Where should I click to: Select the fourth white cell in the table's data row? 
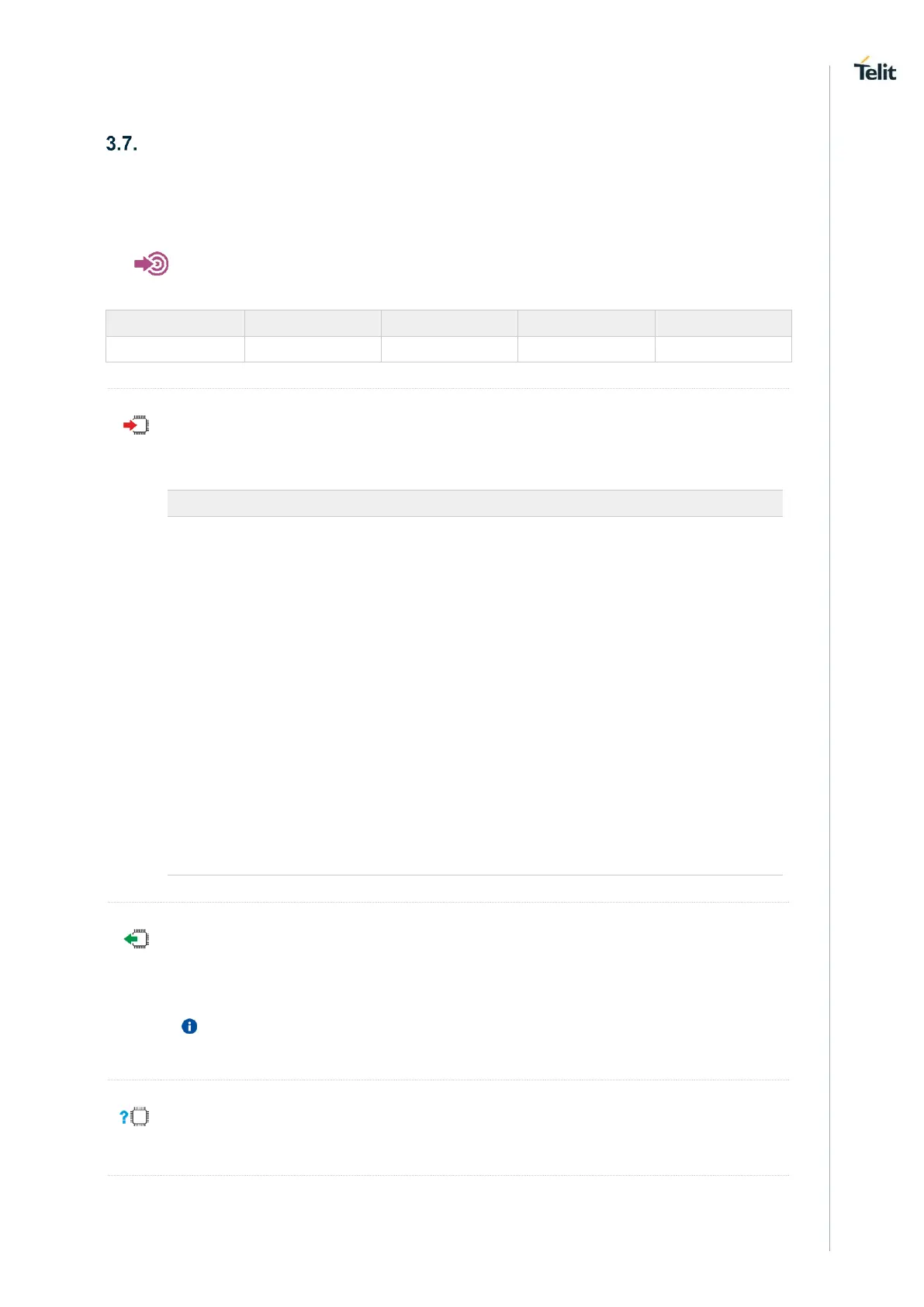586,349
